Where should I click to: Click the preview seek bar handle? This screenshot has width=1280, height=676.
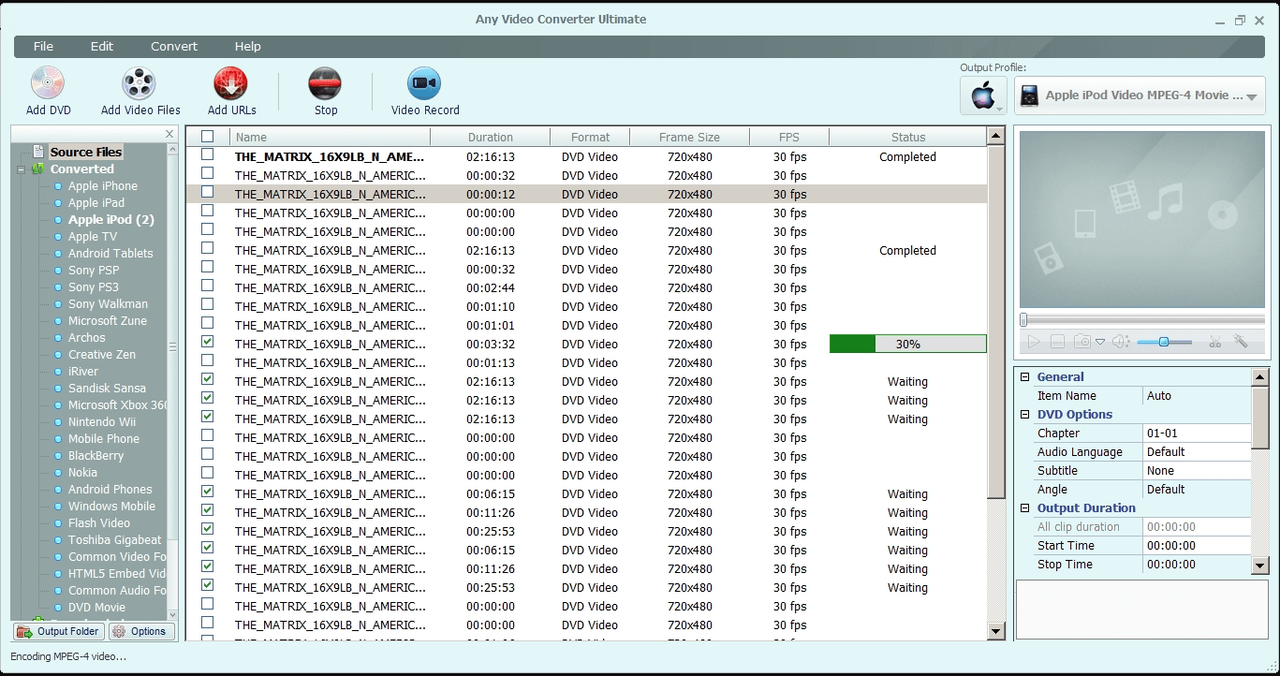click(x=1024, y=320)
